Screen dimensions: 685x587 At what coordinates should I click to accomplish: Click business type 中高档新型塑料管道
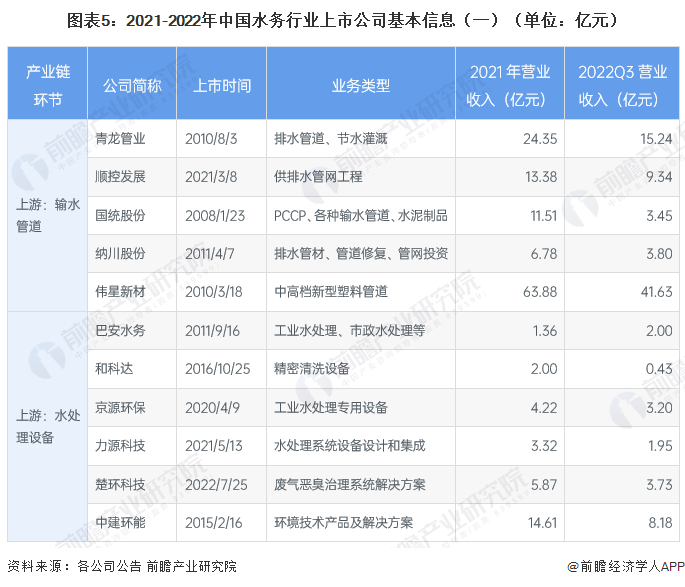(331, 292)
